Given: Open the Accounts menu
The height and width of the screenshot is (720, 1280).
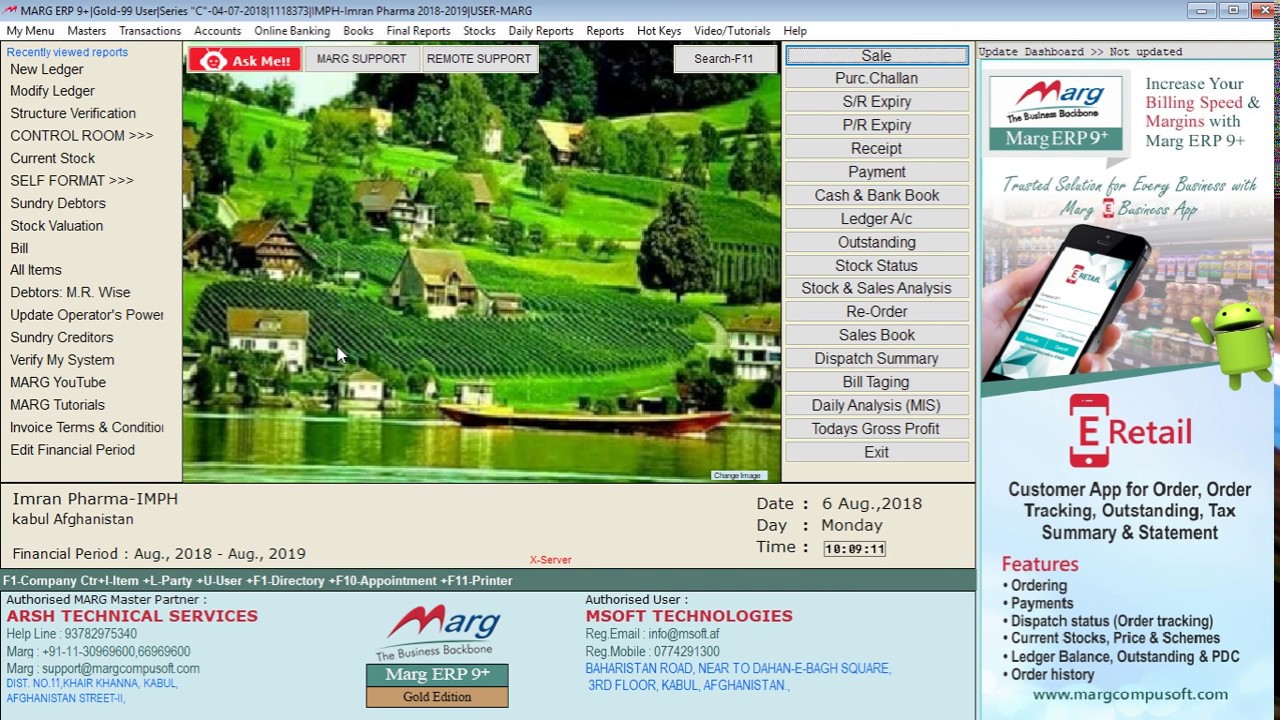Looking at the screenshot, I should (x=218, y=31).
